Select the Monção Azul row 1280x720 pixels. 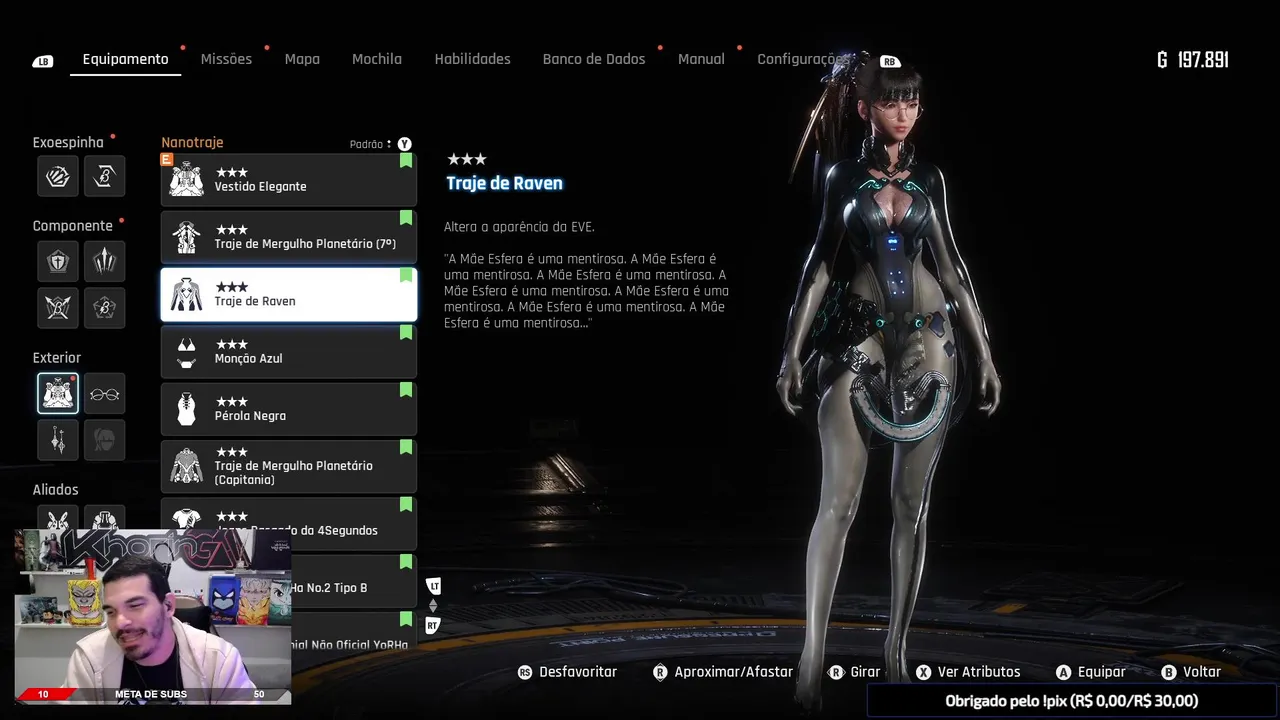coord(289,352)
